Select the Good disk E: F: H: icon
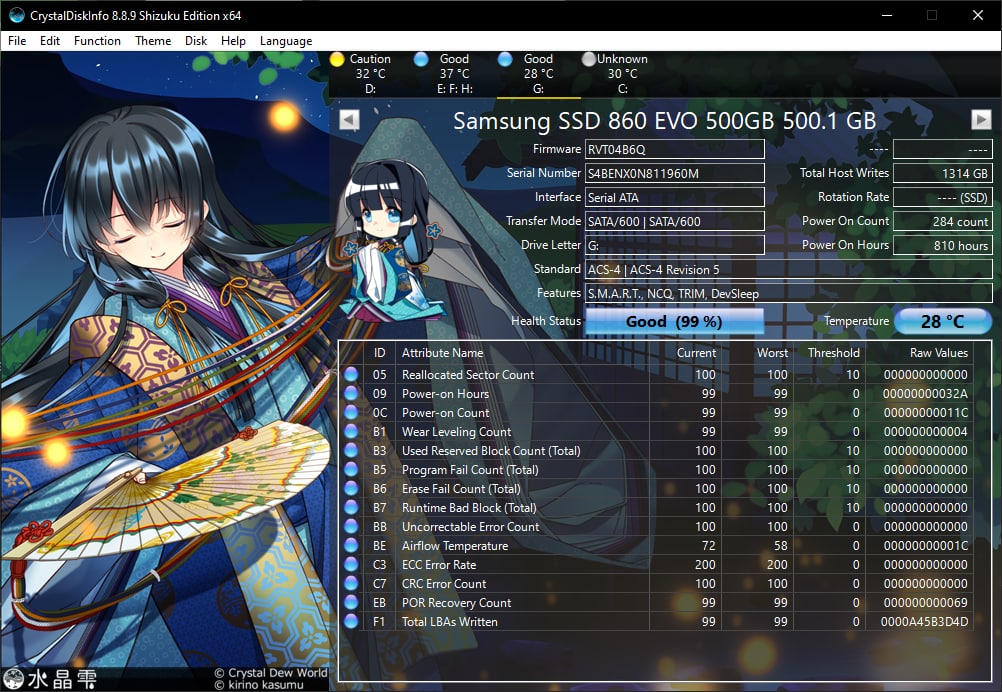The image size is (1002, 692). tap(421, 59)
